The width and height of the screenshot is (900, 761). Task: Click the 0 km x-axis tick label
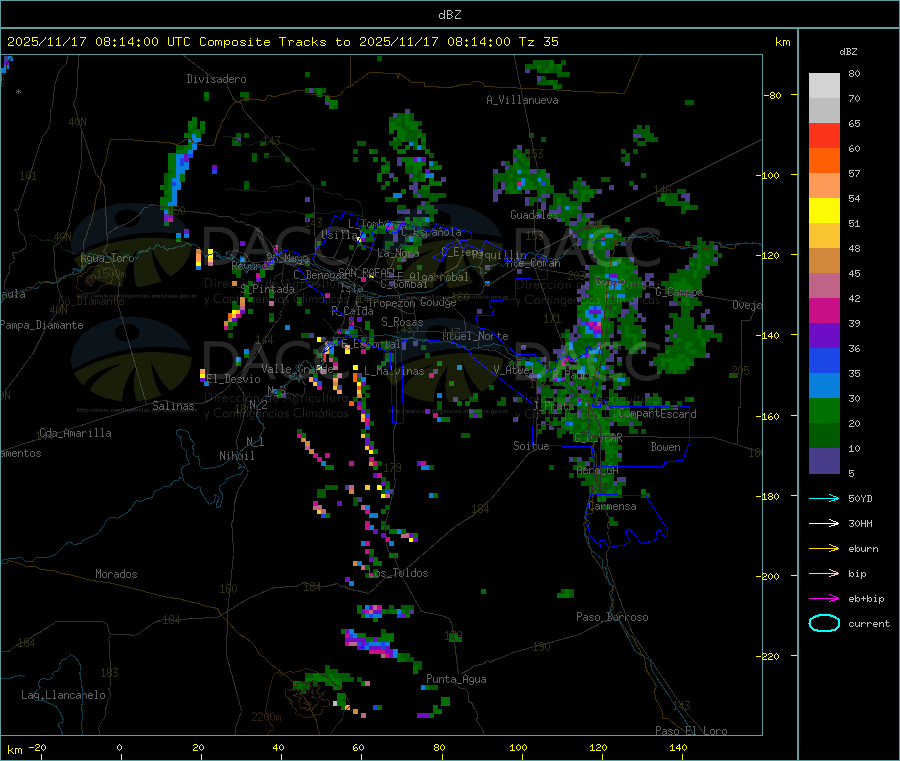pyautogui.click(x=119, y=748)
